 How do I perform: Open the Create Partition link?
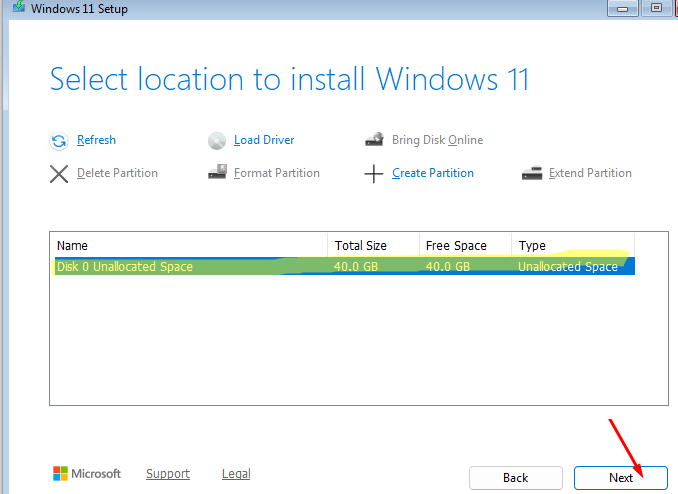[x=433, y=173]
